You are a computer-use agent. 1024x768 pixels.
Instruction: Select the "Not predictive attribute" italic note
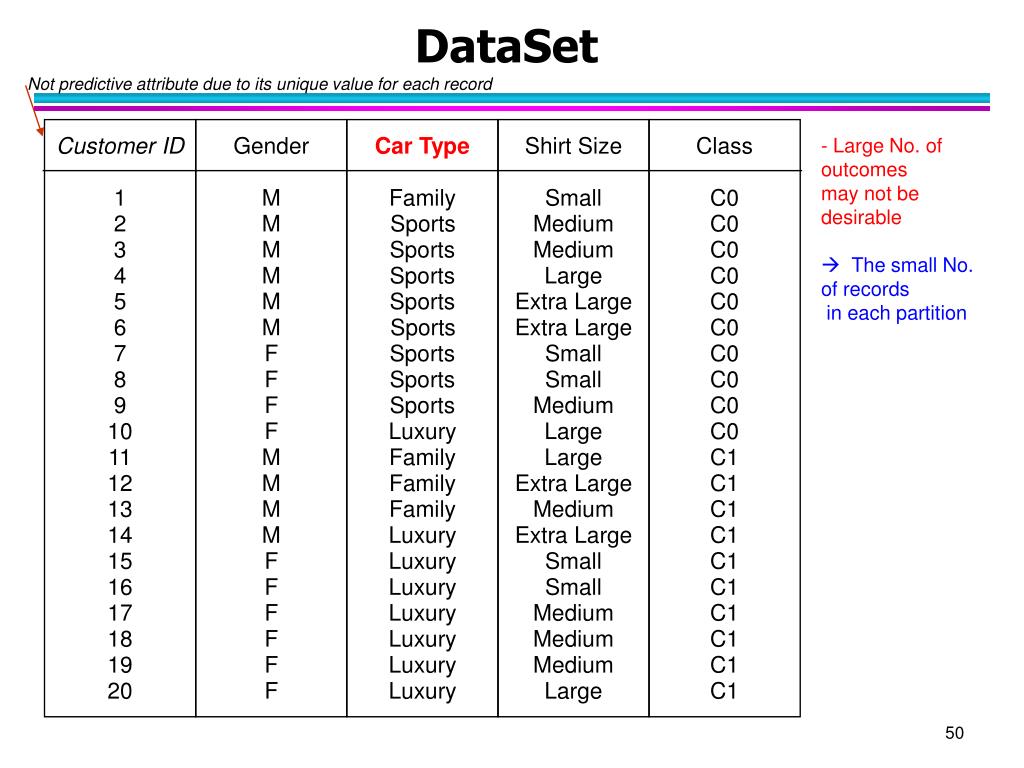pos(261,84)
